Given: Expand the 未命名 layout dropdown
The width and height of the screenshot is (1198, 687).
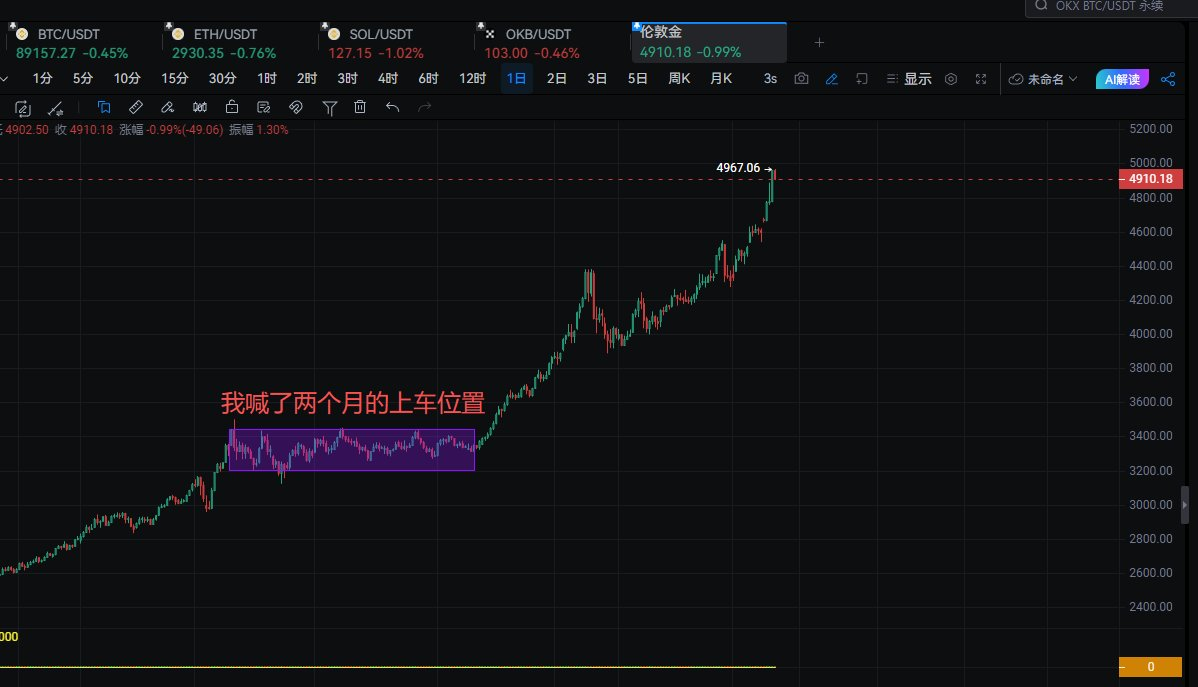Looking at the screenshot, I should click(x=1043, y=79).
